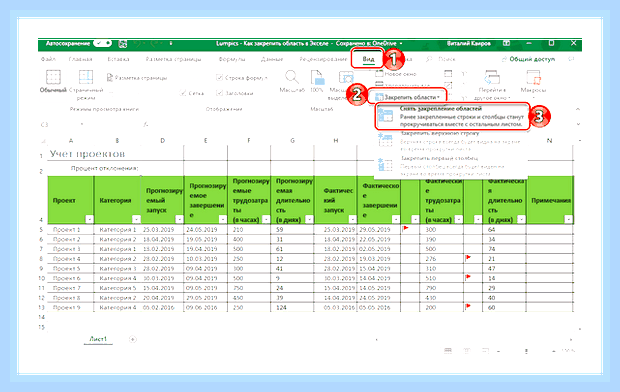This screenshot has height=392, width=620.
Task: Choose Закрепить верхнюю строку menu entry
Action: pyautogui.click(x=440, y=133)
